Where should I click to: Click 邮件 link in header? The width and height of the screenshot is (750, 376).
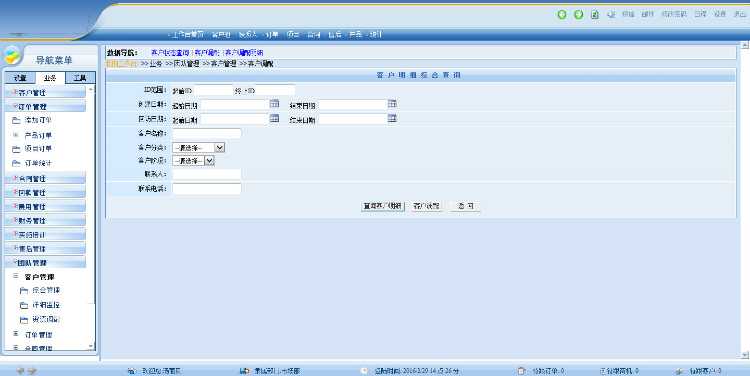[648, 14]
